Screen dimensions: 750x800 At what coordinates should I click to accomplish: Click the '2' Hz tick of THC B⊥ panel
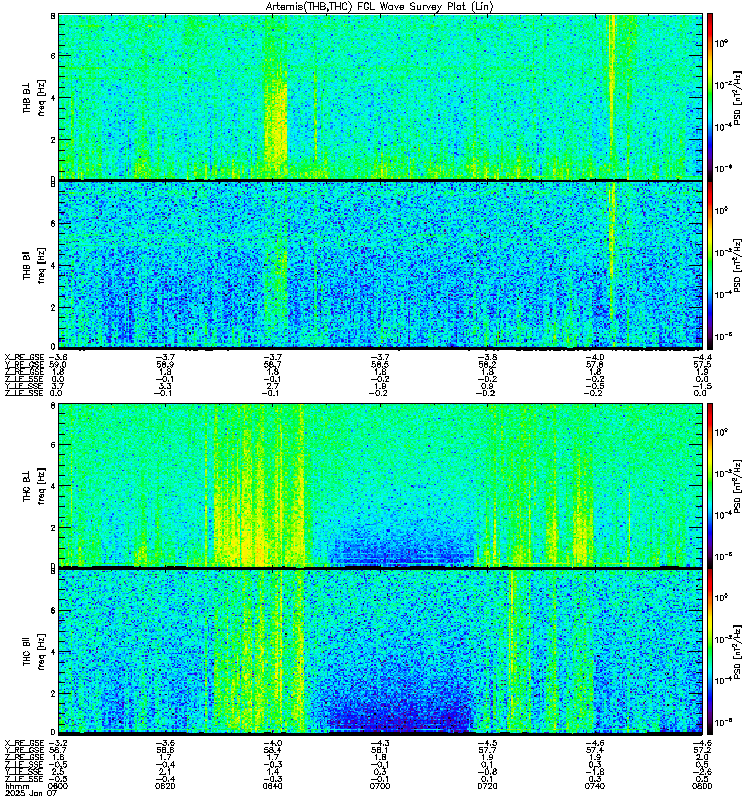pos(53,528)
